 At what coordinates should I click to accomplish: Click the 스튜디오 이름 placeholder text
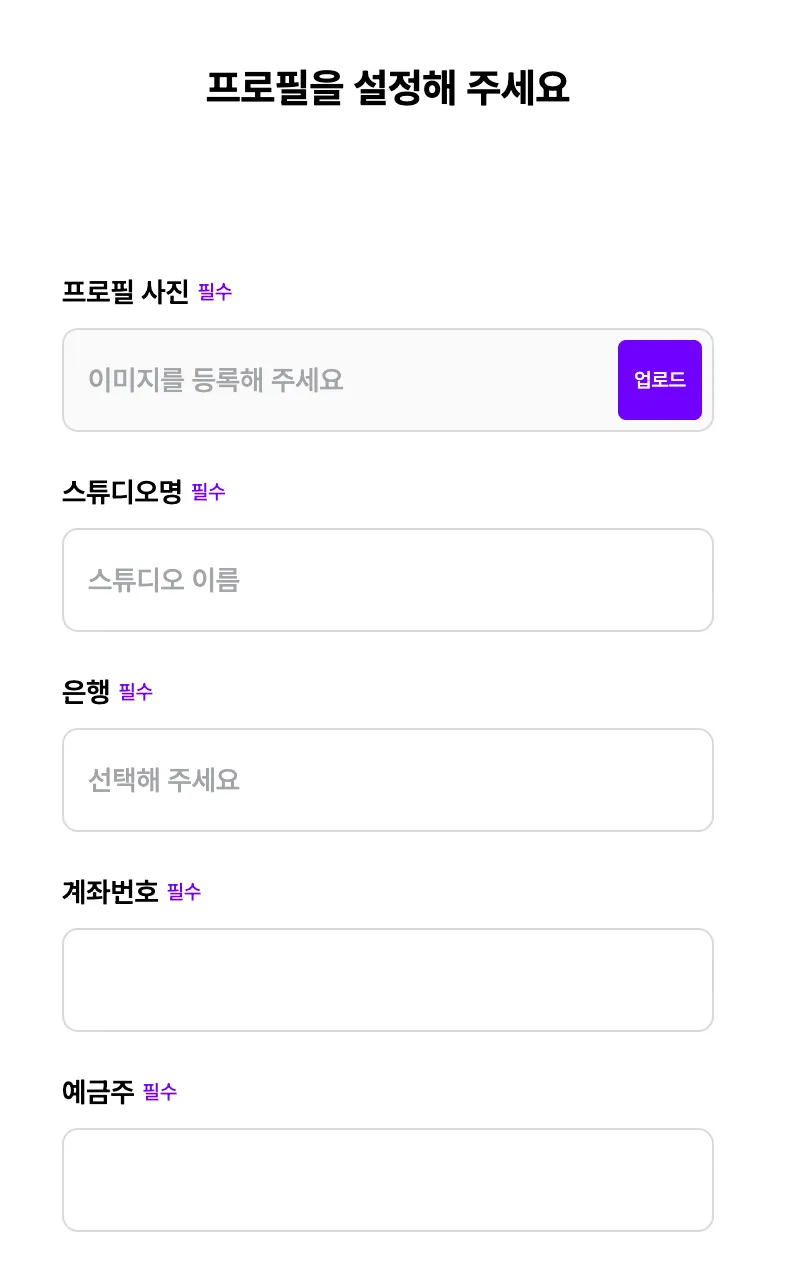[x=164, y=580]
